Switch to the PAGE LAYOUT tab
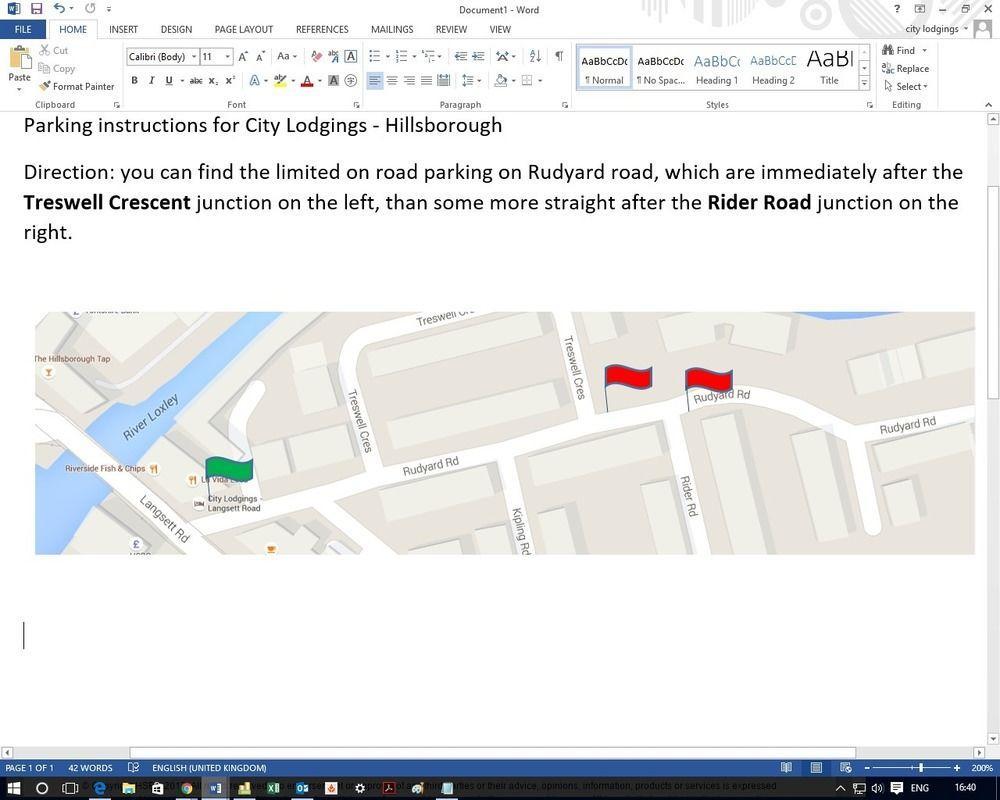1000x800 pixels. point(244,29)
